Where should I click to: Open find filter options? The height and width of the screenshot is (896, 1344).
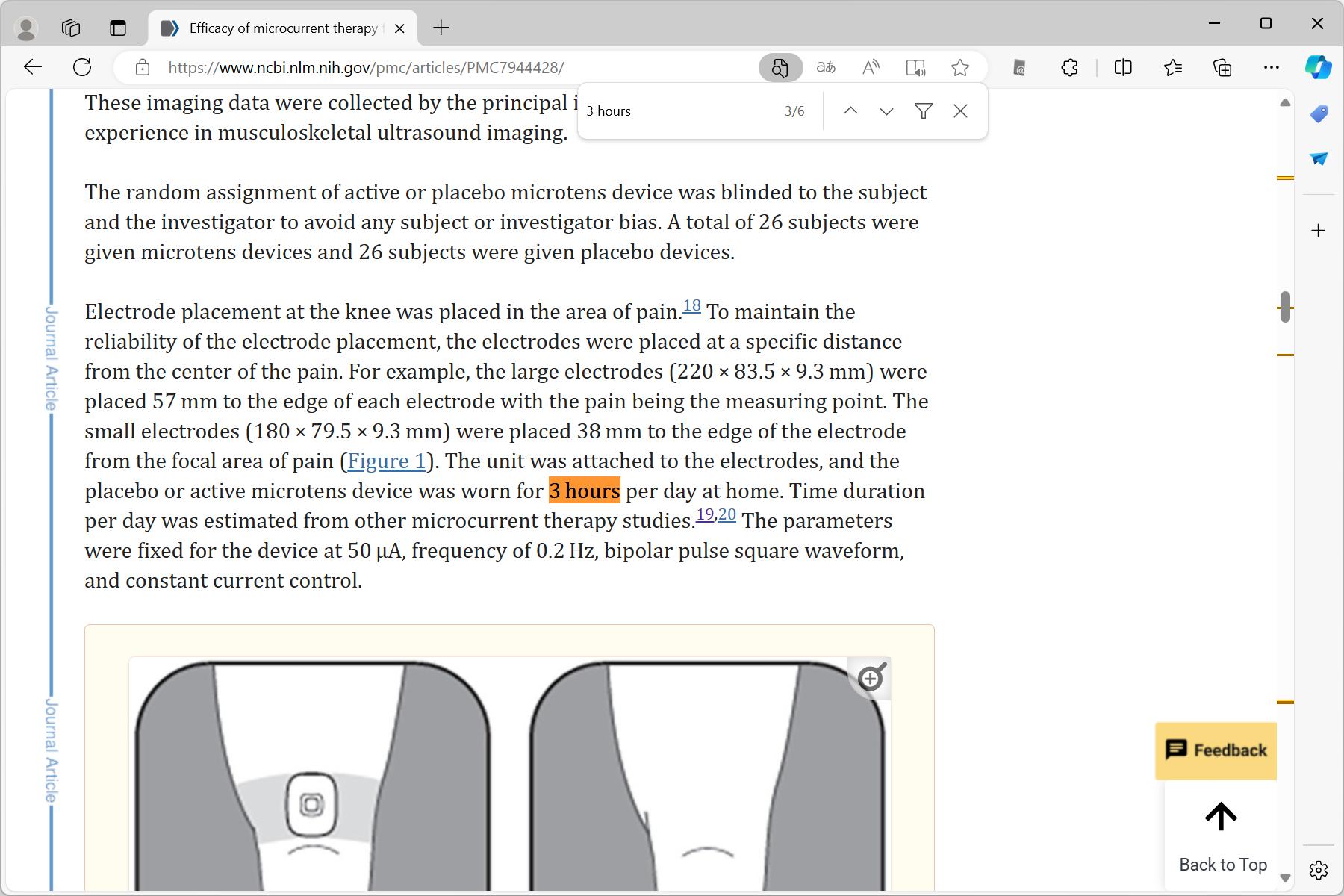click(924, 111)
